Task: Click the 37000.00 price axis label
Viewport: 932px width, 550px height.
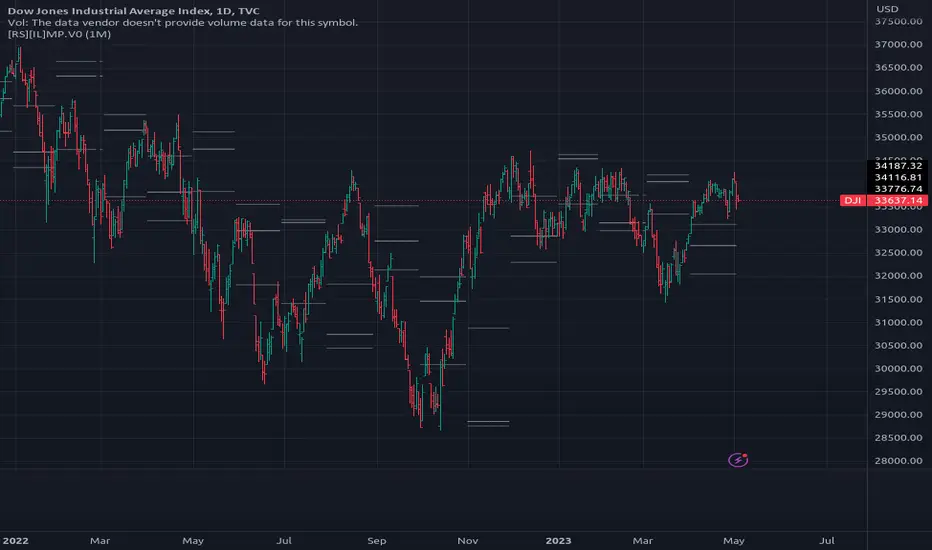Action: click(x=898, y=45)
